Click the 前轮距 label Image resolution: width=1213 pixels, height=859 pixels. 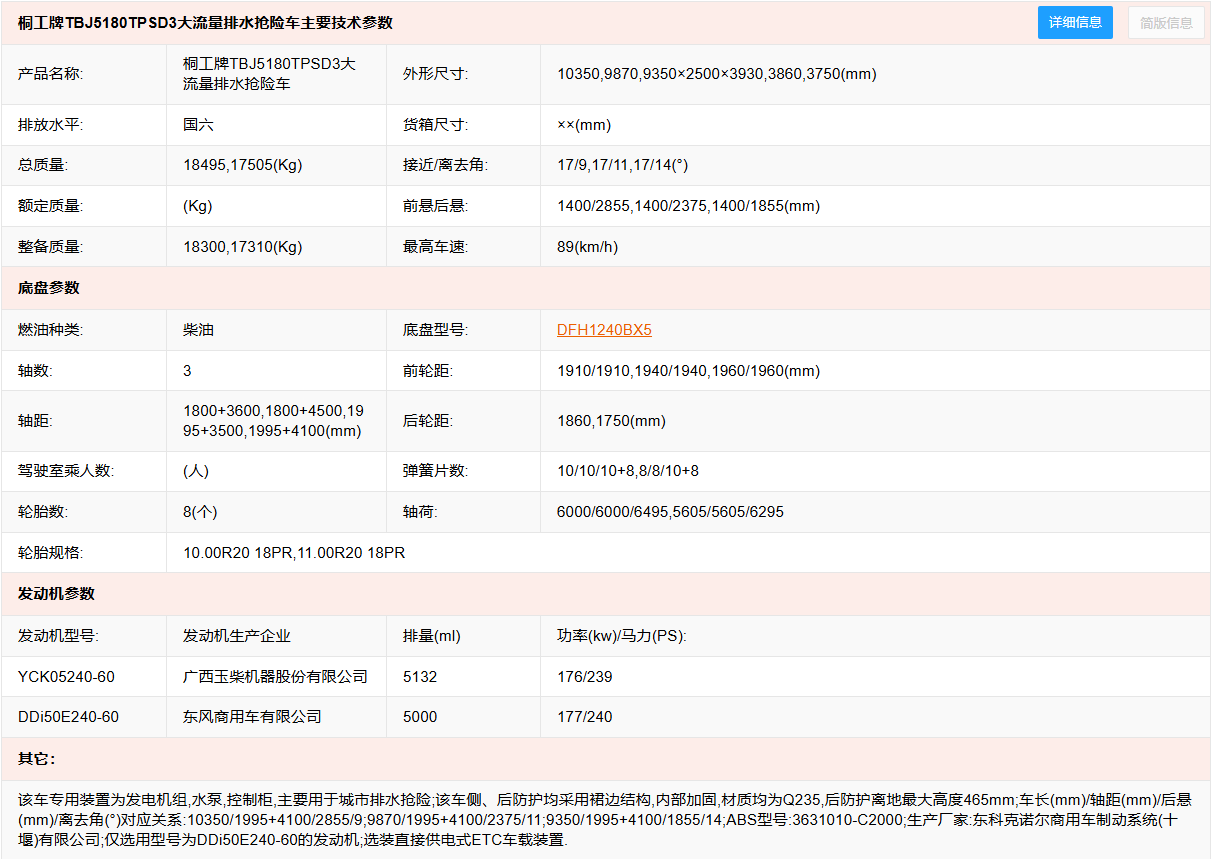pos(427,371)
